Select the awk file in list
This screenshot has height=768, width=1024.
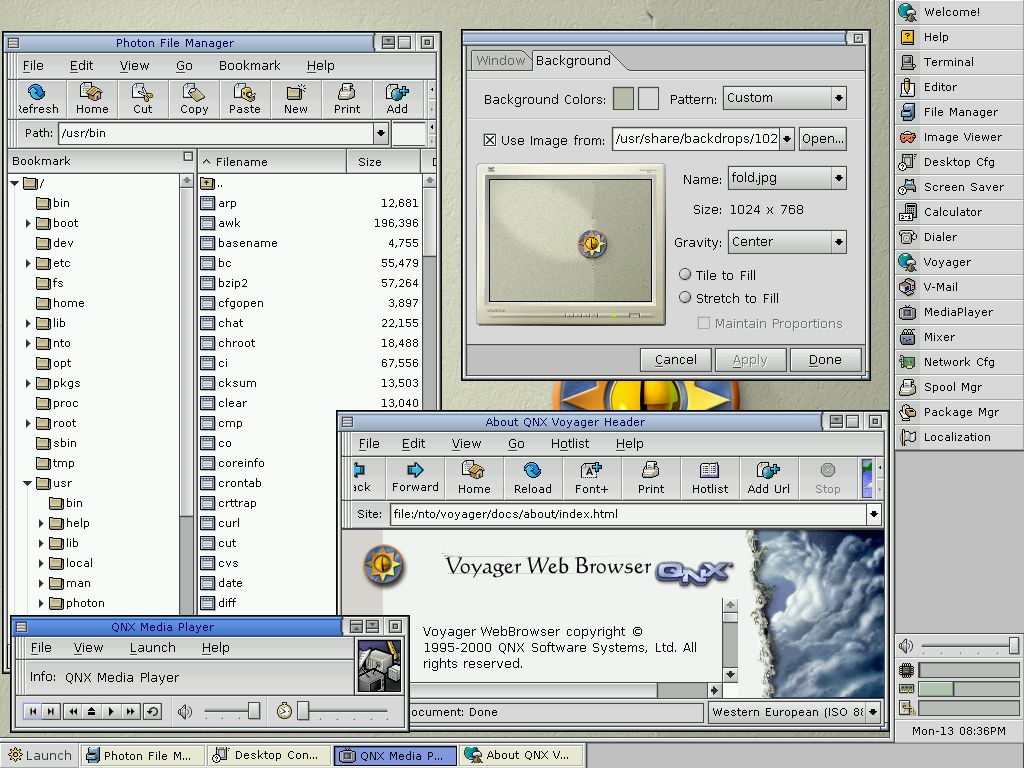tap(309, 223)
